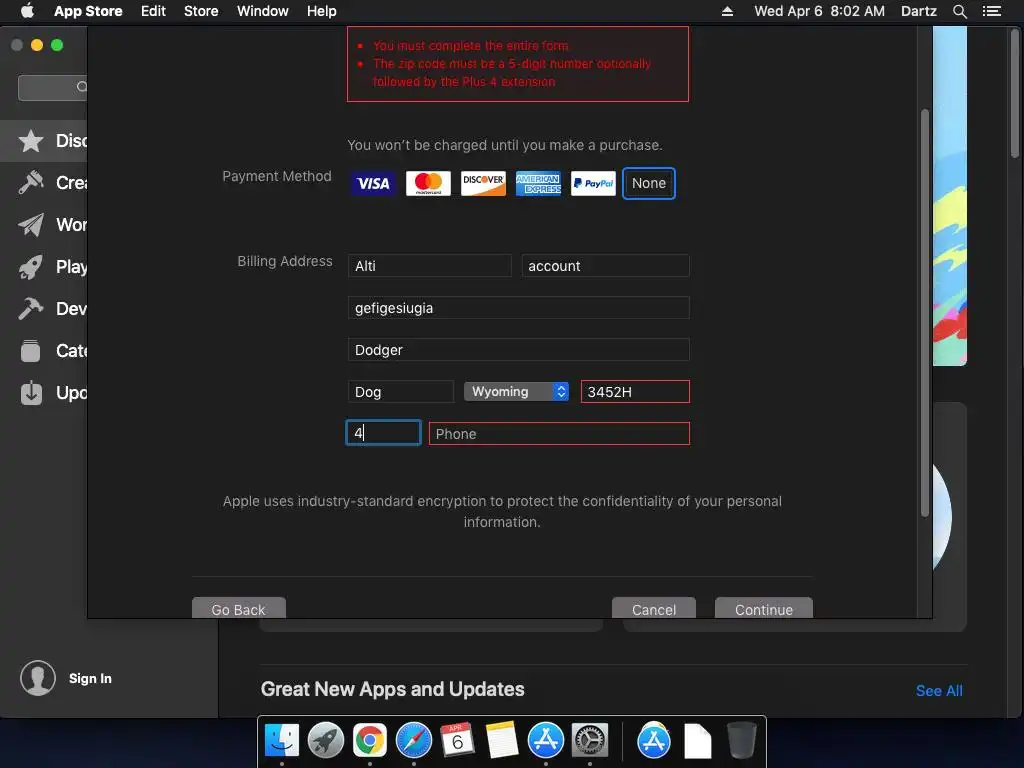Image resolution: width=1024 pixels, height=768 pixels.
Task: Open the Play section rocket icon
Action: [31, 266]
